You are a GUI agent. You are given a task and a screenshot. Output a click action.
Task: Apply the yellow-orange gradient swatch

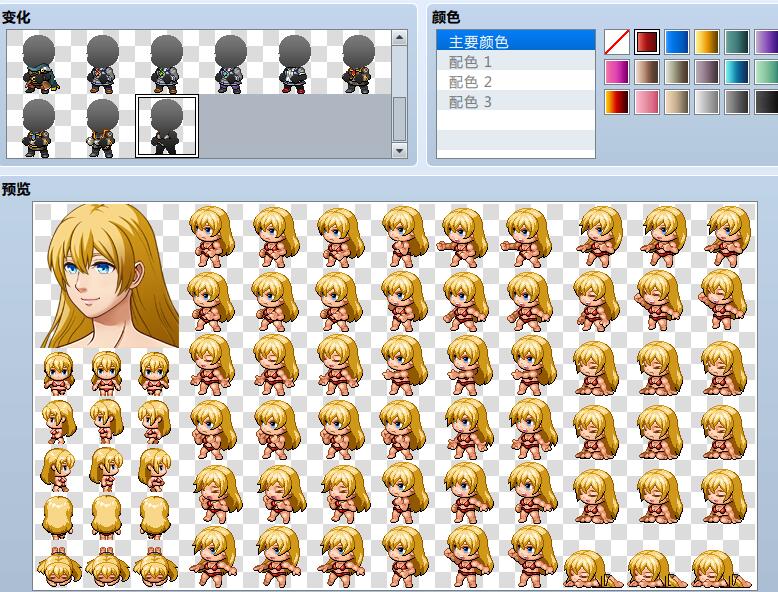click(x=706, y=42)
